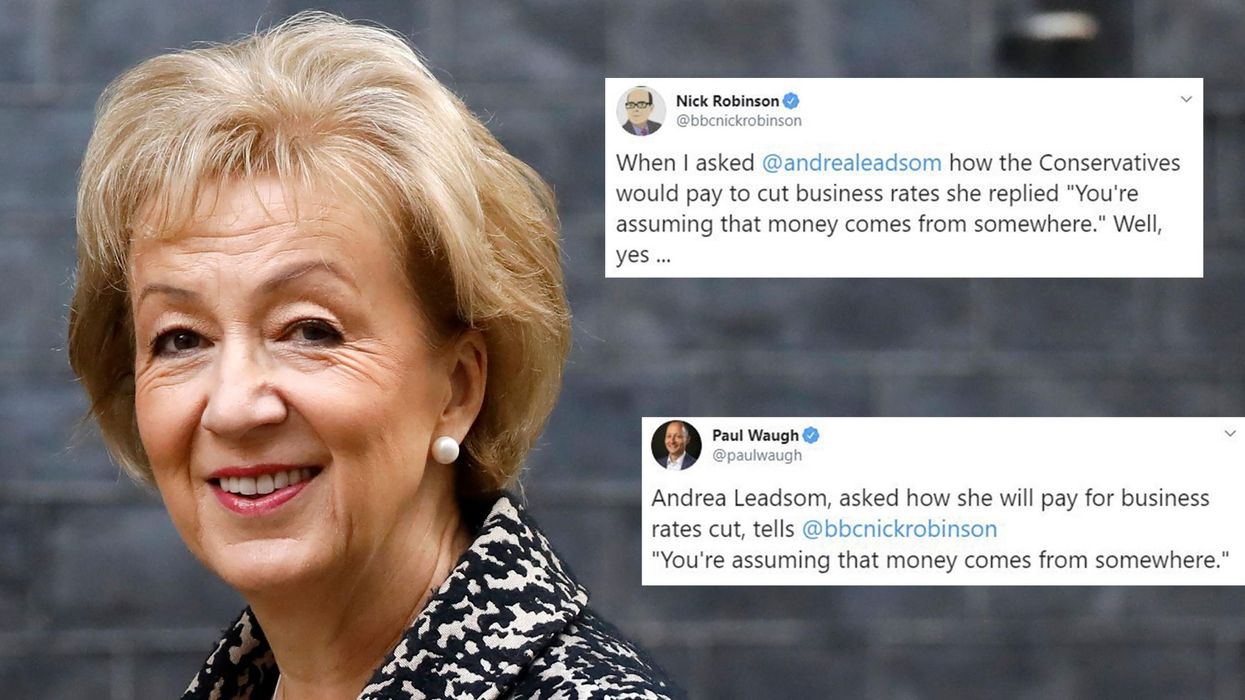
Task: Click the quoted final line of Paul Waugh's tweet
Action: tap(940, 561)
